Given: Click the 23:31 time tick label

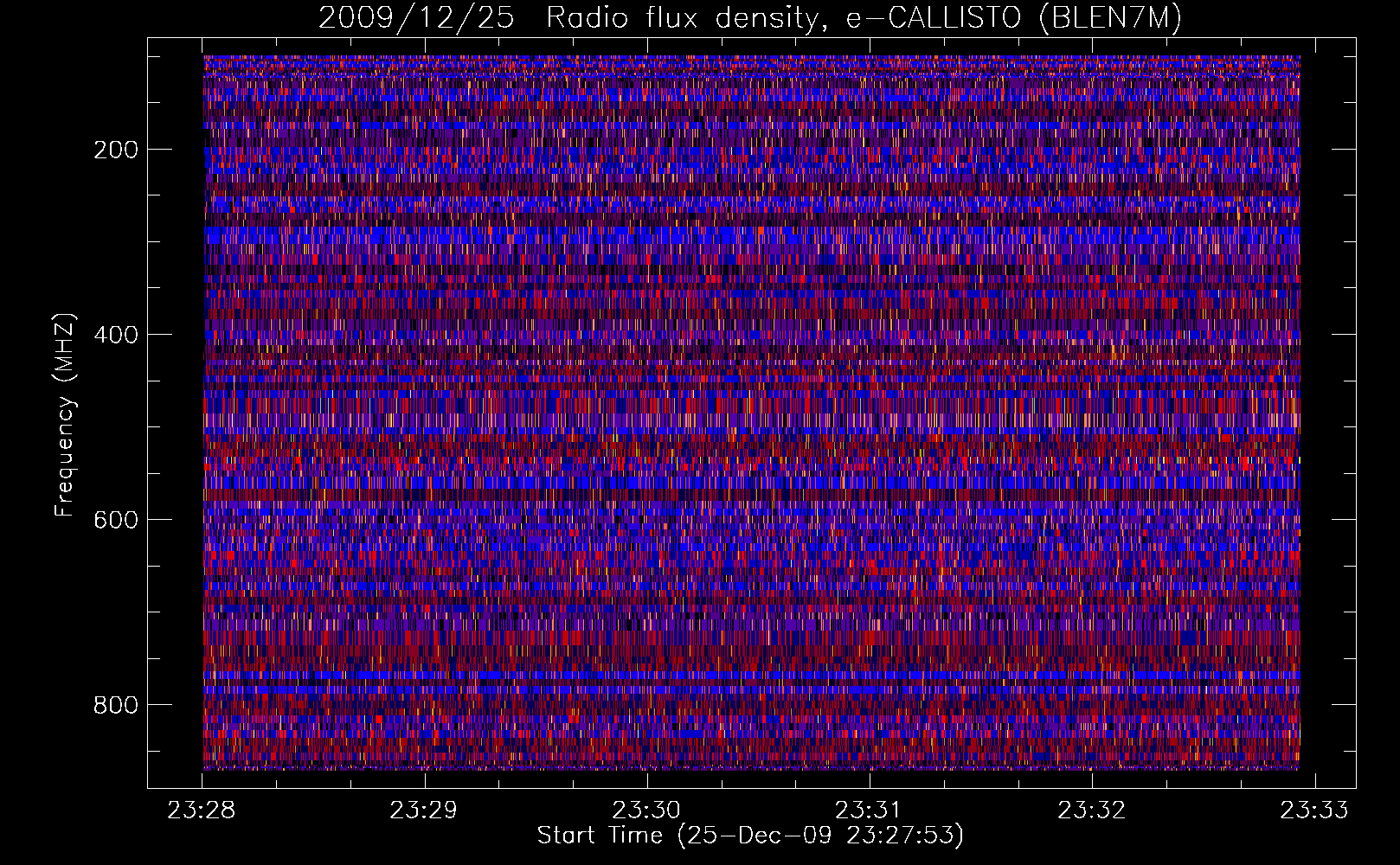Looking at the screenshot, I should click(x=869, y=810).
